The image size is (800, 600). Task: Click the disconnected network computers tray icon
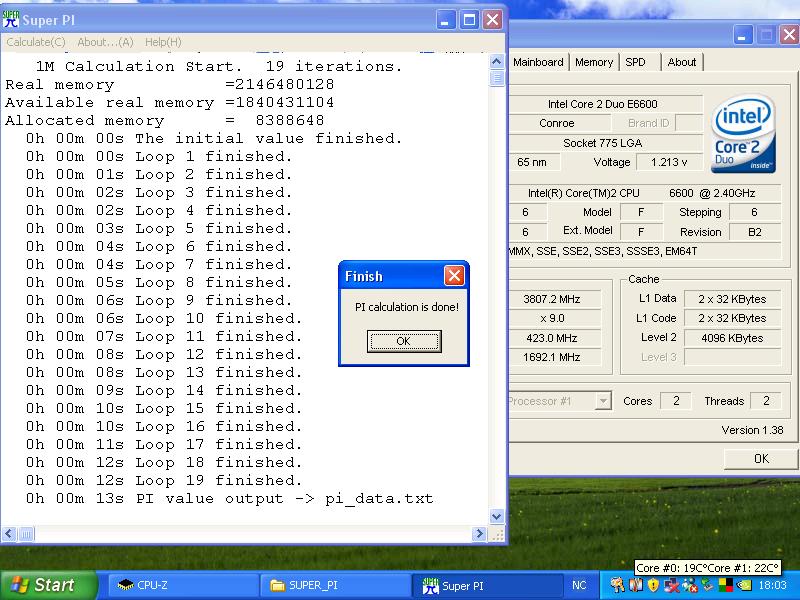pyautogui.click(x=671, y=585)
